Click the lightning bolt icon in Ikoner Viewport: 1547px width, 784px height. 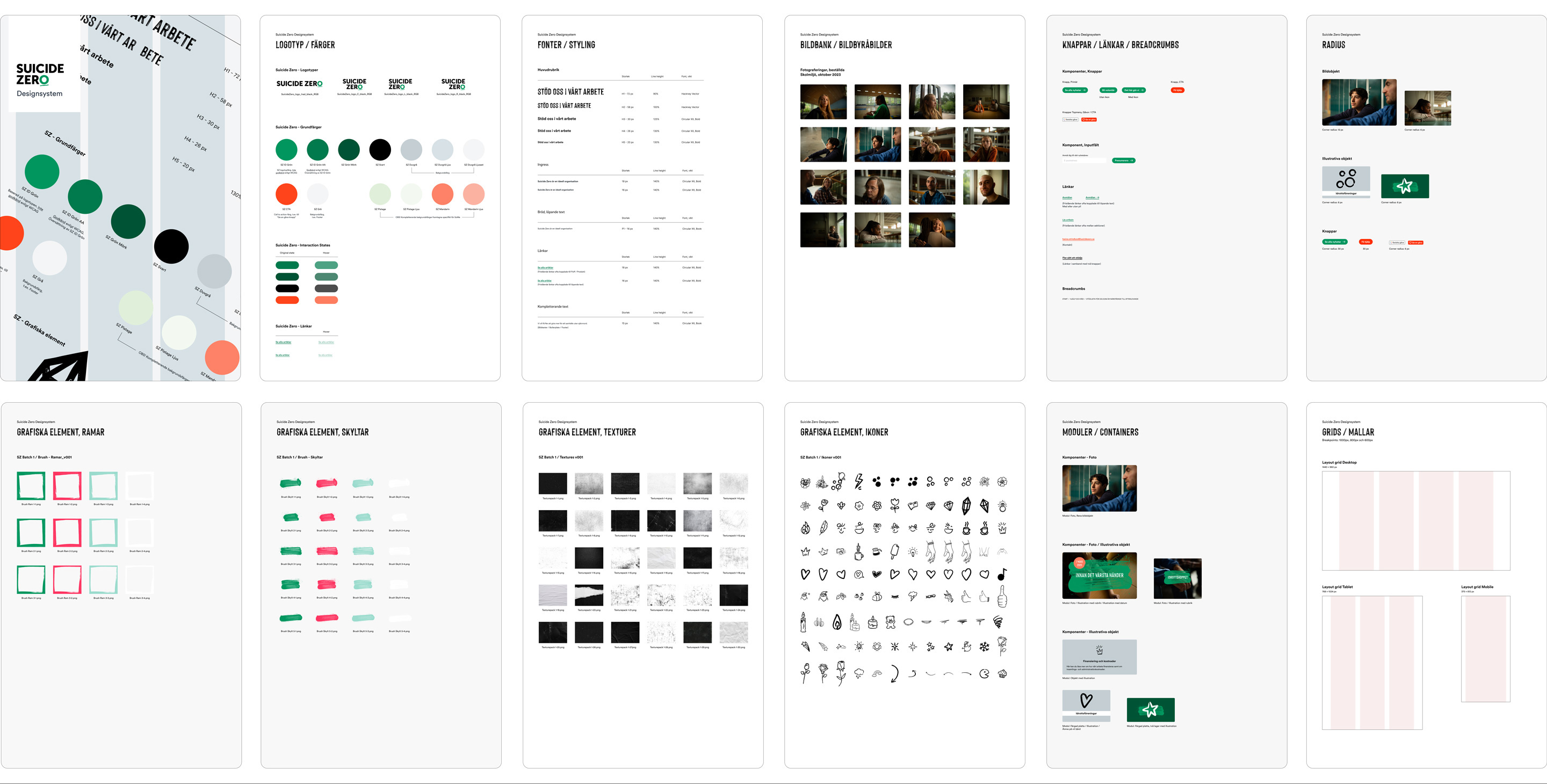coord(859,482)
